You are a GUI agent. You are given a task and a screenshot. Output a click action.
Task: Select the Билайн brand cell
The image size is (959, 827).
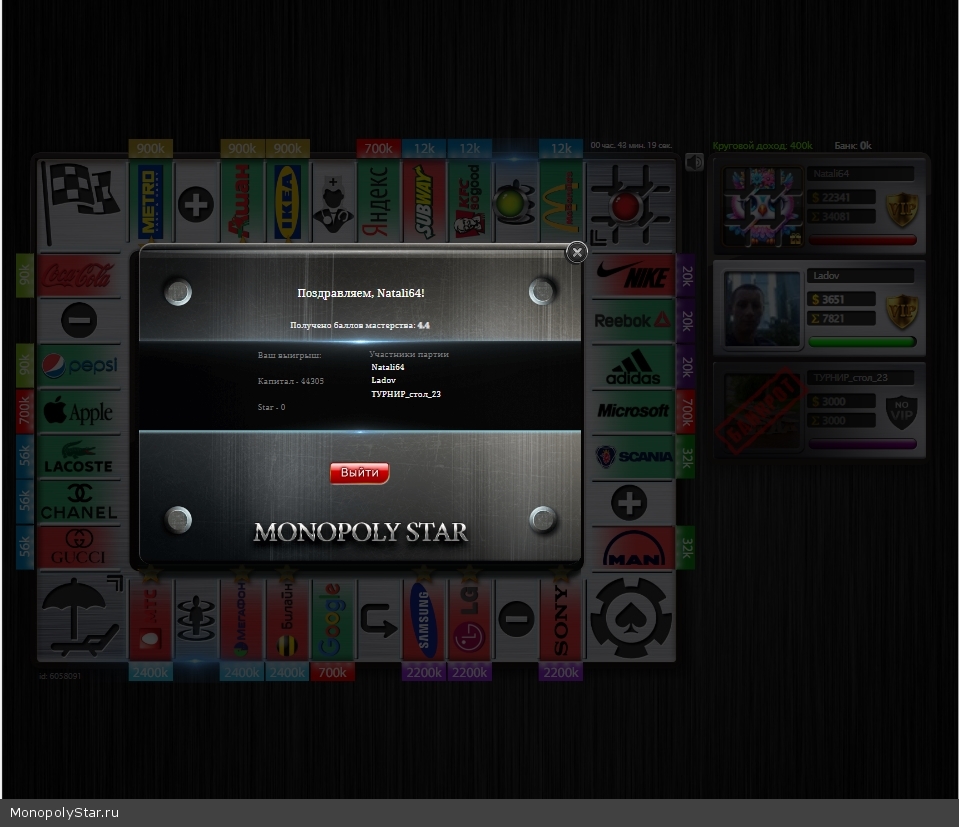[x=287, y=619]
